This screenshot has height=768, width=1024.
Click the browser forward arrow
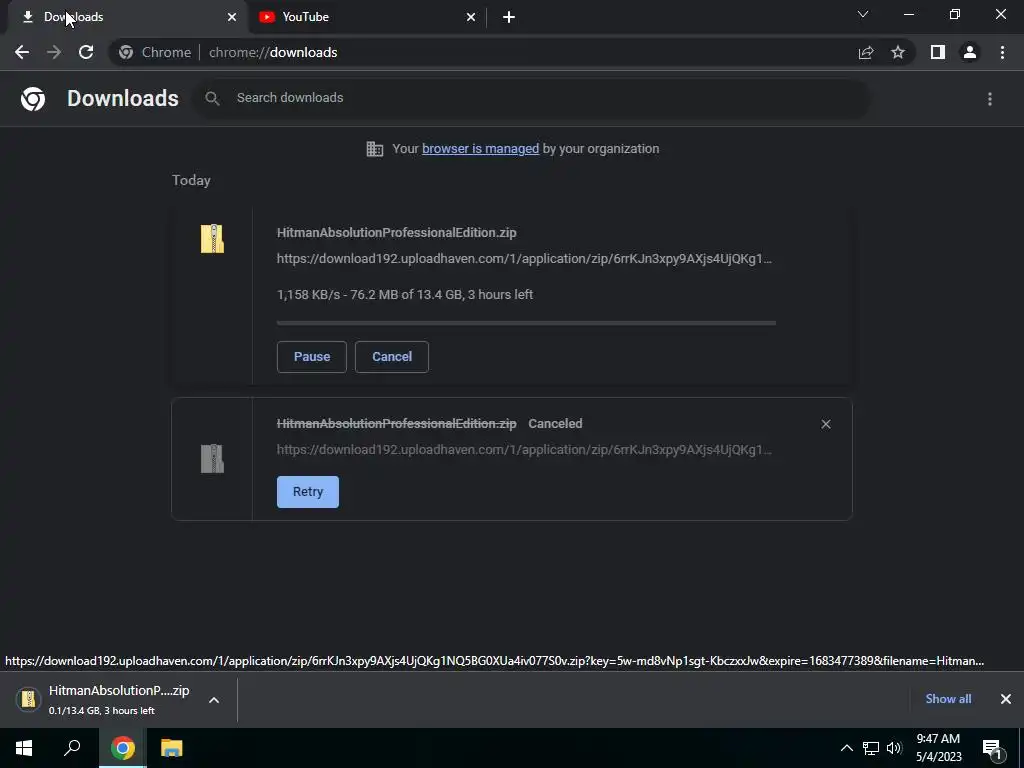[x=54, y=52]
